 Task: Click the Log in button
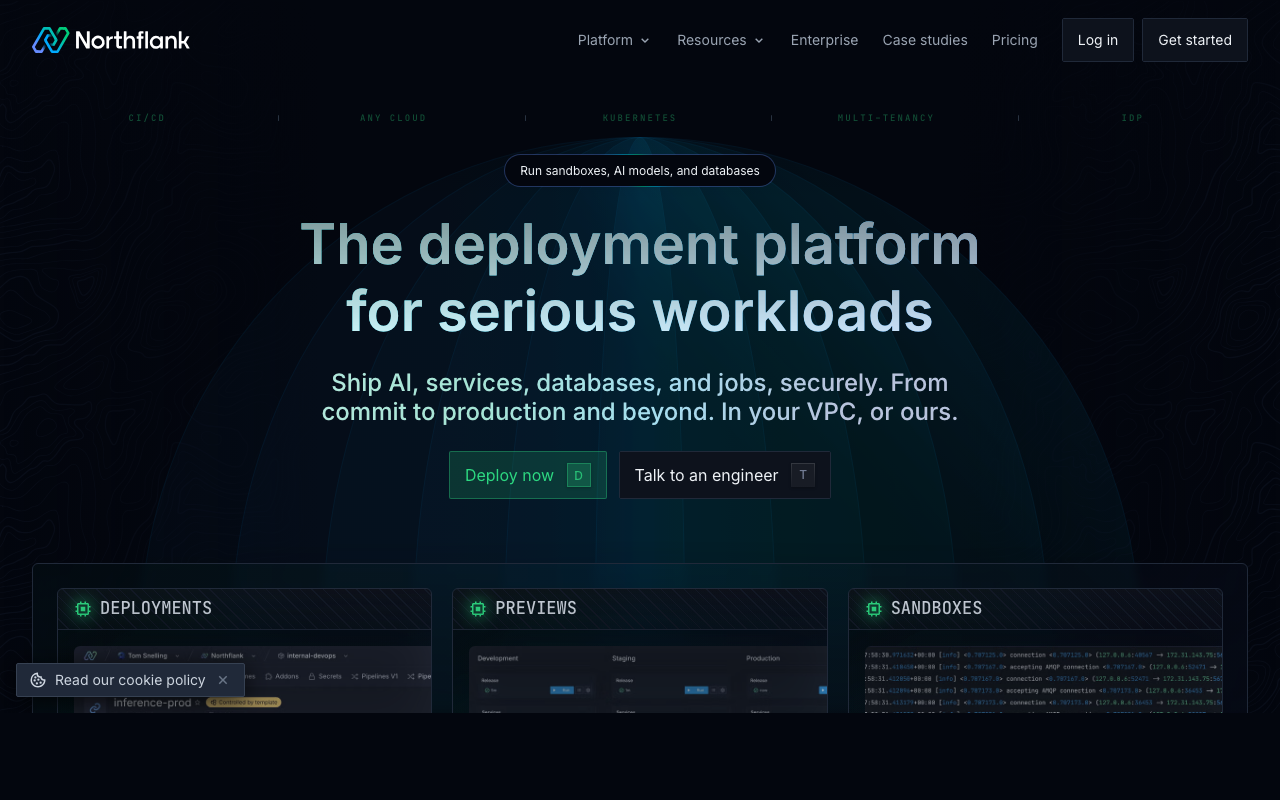coord(1098,40)
